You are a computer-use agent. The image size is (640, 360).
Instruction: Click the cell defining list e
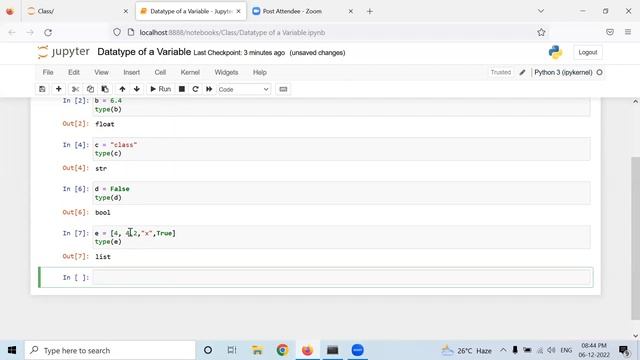click(x=341, y=237)
